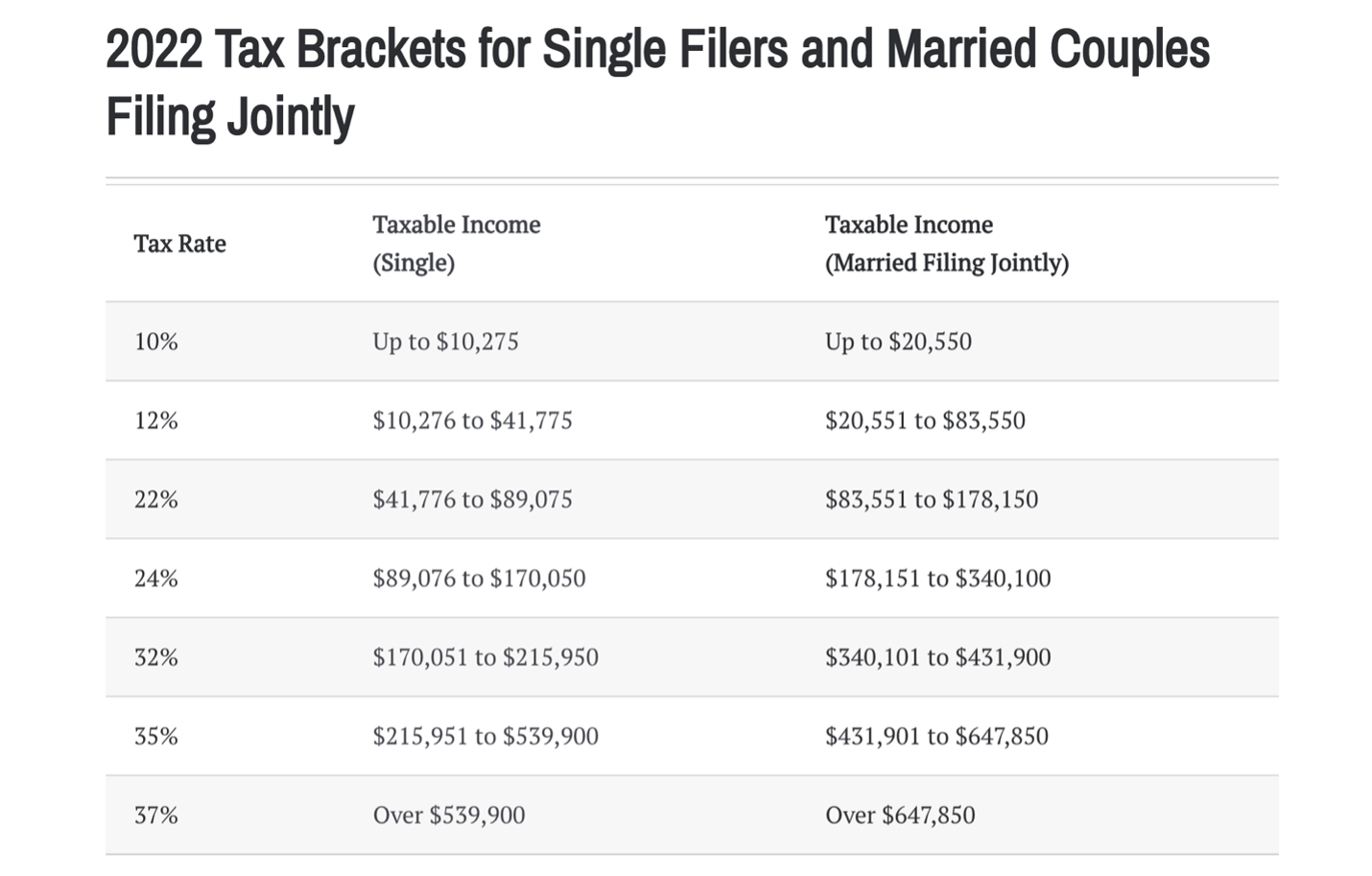1372x876 pixels.
Task: Select the 22% tax rate cell
Action: [156, 499]
